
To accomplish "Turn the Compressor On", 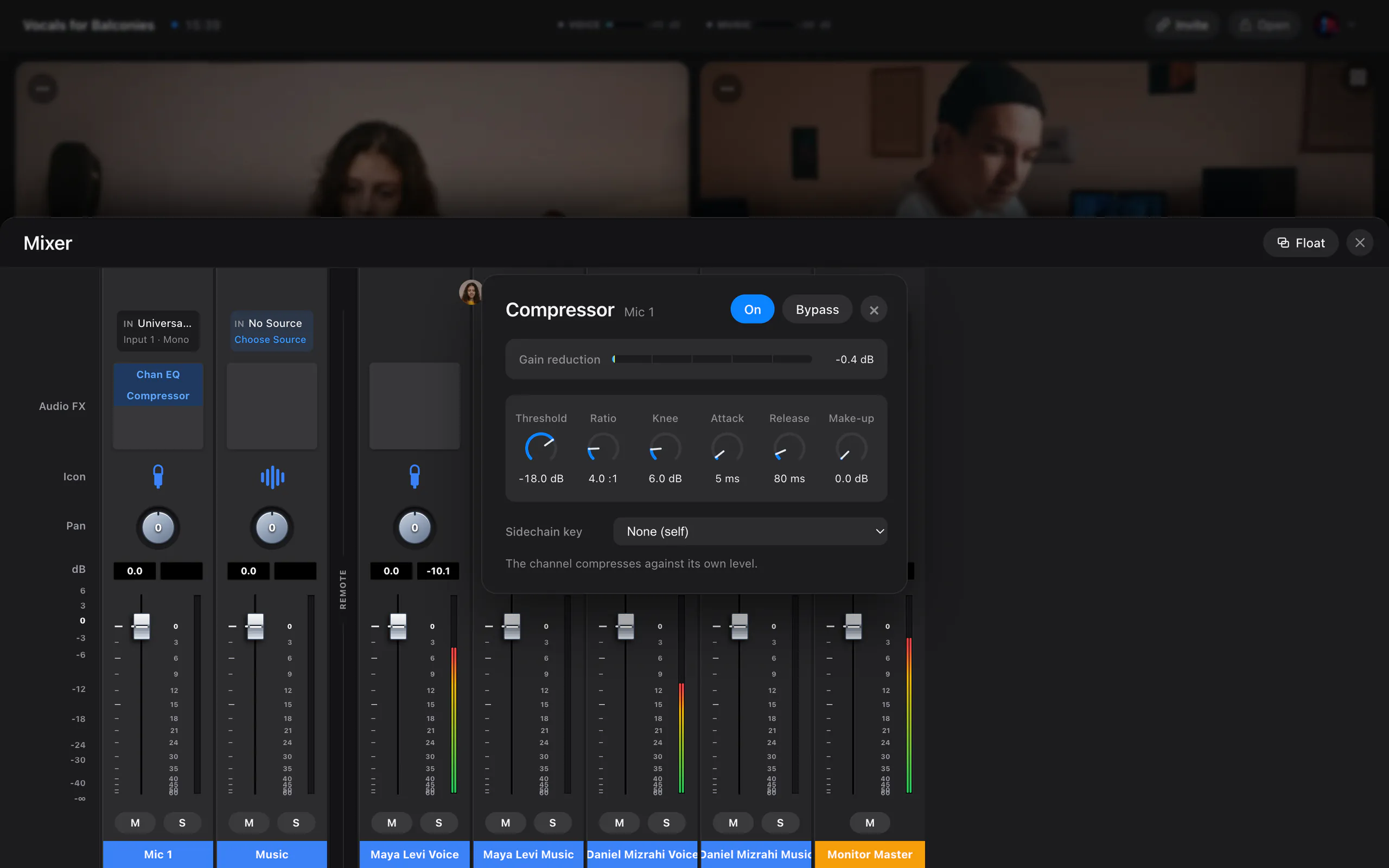I will point(752,309).
